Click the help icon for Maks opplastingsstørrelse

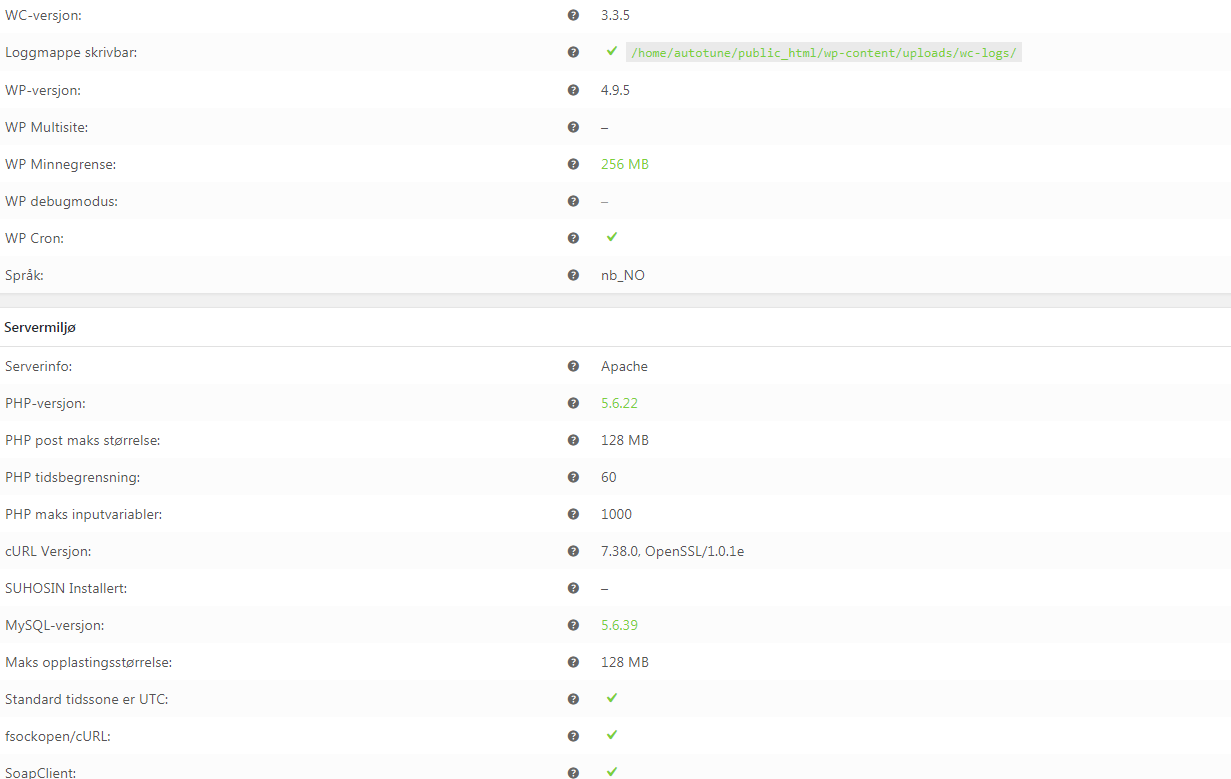573,662
